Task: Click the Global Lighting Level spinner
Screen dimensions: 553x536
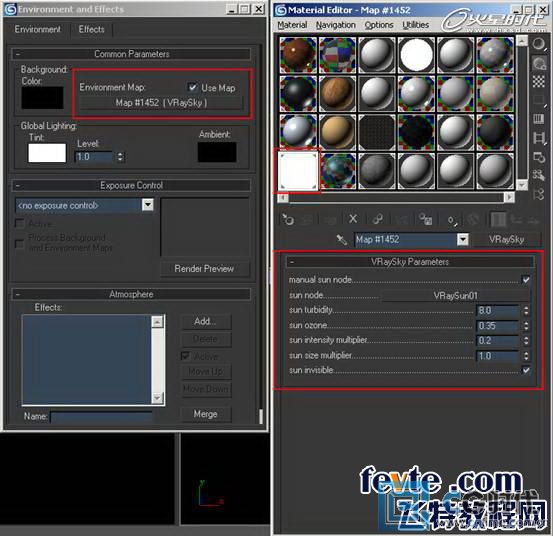Action: coord(120,157)
